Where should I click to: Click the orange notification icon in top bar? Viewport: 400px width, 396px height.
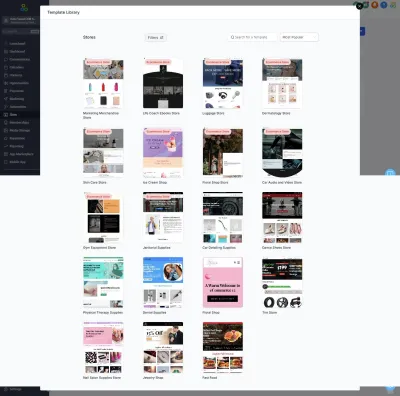(375, 5)
